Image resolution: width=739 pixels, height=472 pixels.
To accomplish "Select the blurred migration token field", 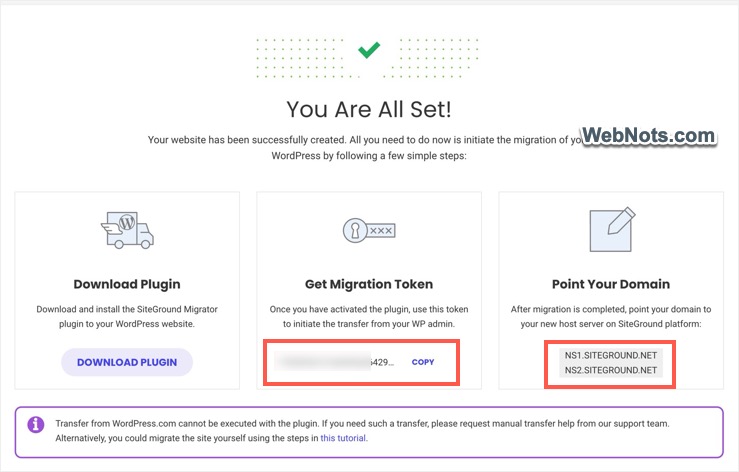I will (336, 361).
